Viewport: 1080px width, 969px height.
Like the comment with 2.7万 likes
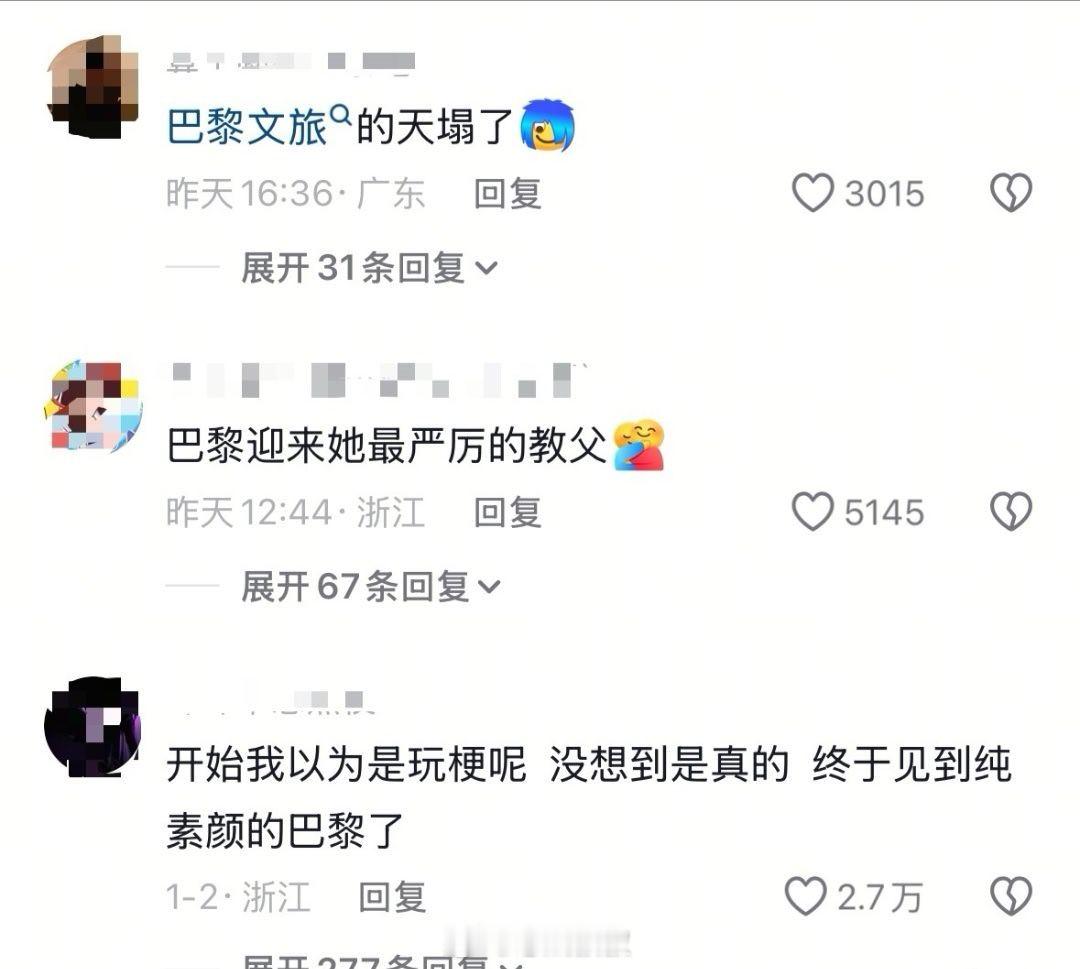click(x=805, y=896)
